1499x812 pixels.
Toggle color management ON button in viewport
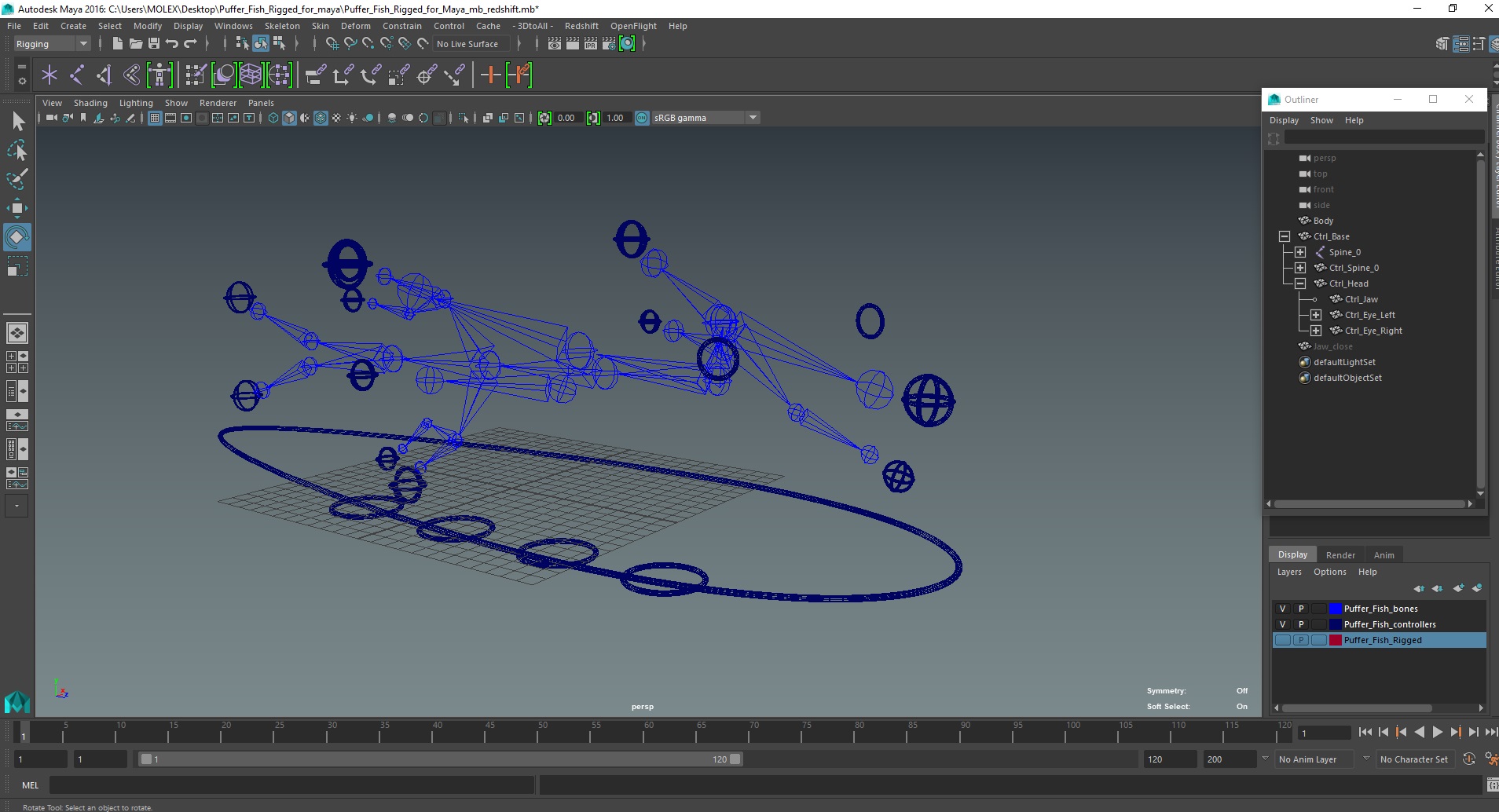pyautogui.click(x=642, y=118)
